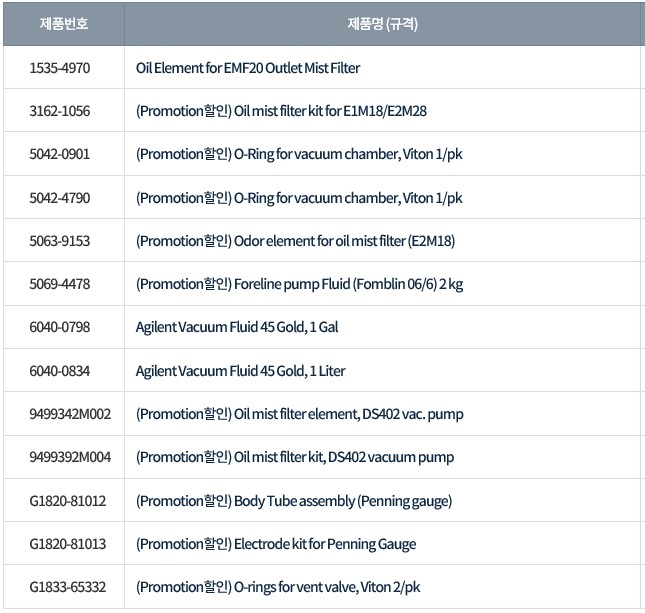The height and width of the screenshot is (613, 645).
Task: Click product number 3162-1056
Action: tap(60, 111)
